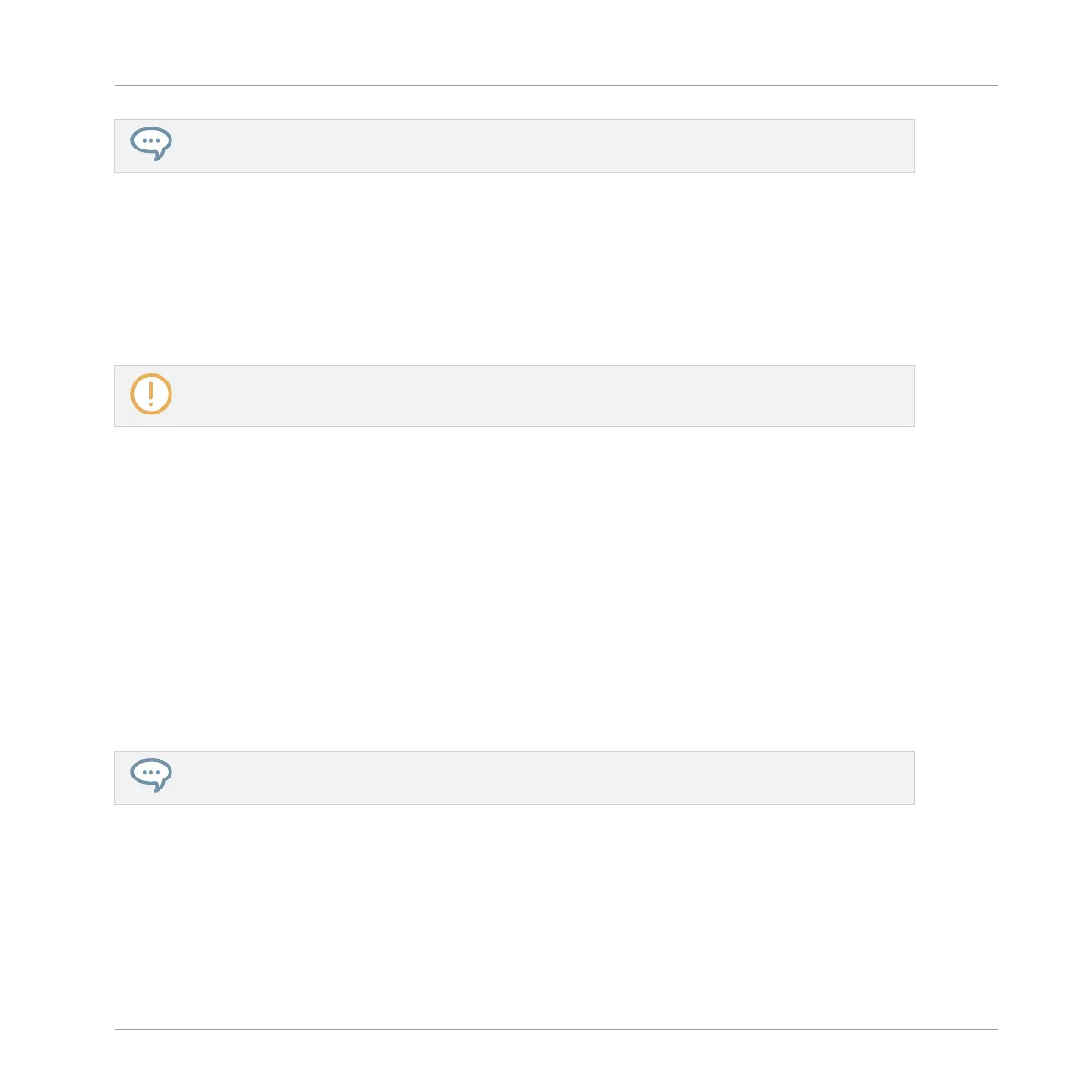Click the horizontal header rule line
The width and height of the screenshot is (1092, 1092).
556,85
